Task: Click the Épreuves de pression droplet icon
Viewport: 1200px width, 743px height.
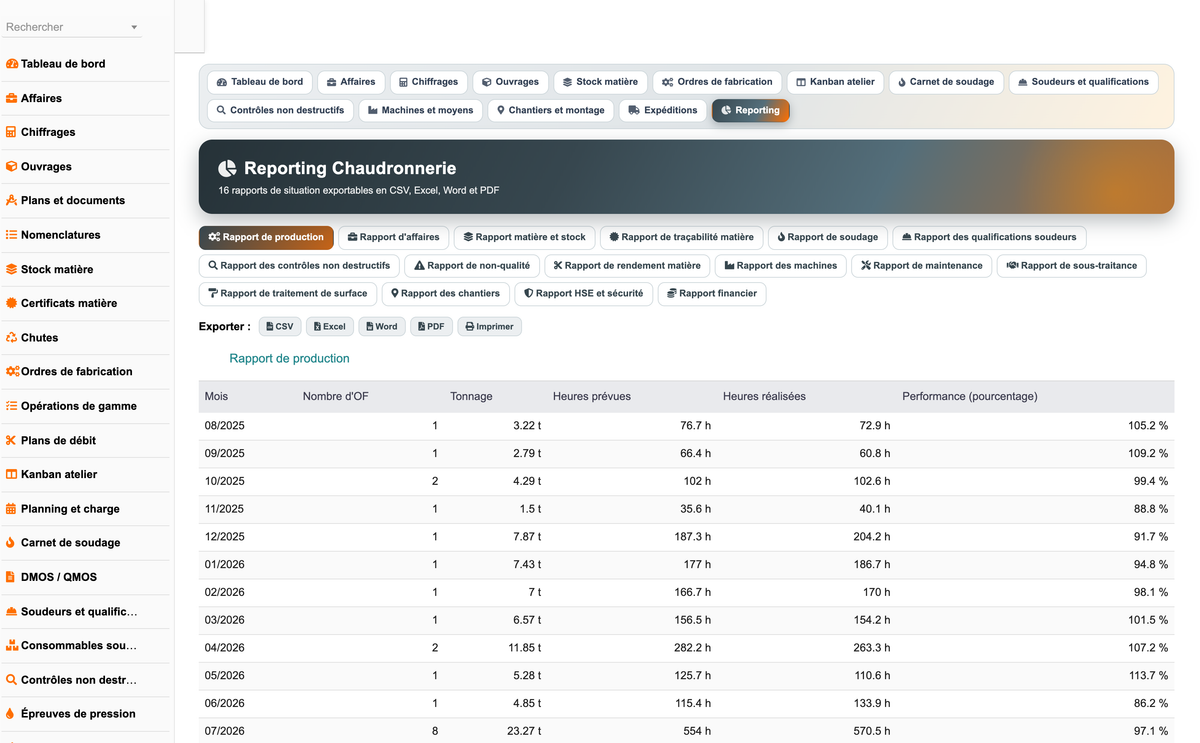Action: click(11, 713)
